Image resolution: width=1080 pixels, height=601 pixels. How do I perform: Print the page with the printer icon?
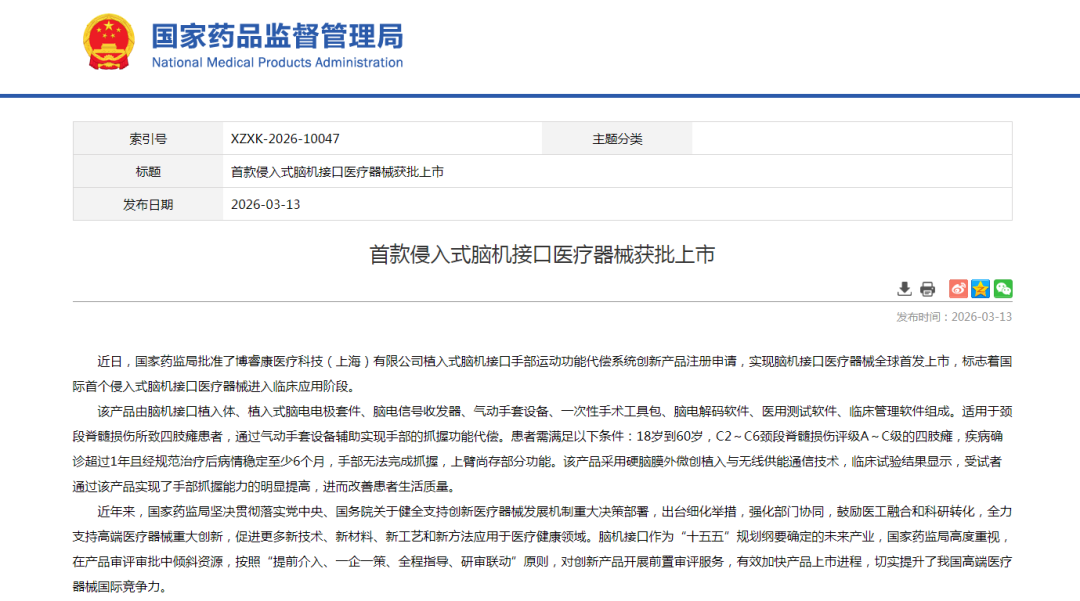pos(927,289)
